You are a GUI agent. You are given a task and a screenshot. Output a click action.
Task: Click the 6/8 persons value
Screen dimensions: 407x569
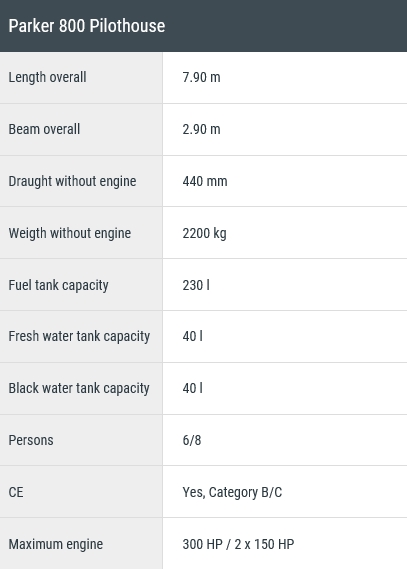(192, 440)
